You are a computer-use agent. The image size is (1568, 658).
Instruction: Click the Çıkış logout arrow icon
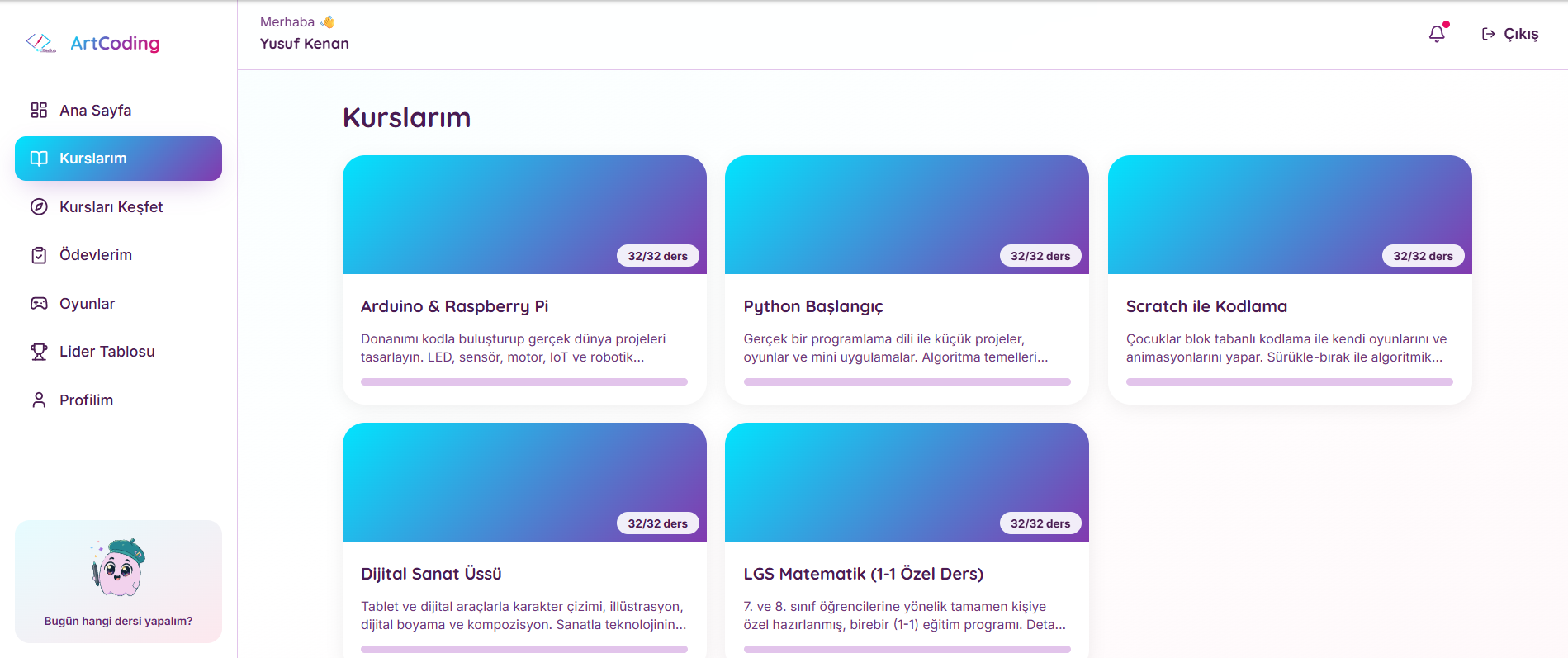pyautogui.click(x=1488, y=34)
